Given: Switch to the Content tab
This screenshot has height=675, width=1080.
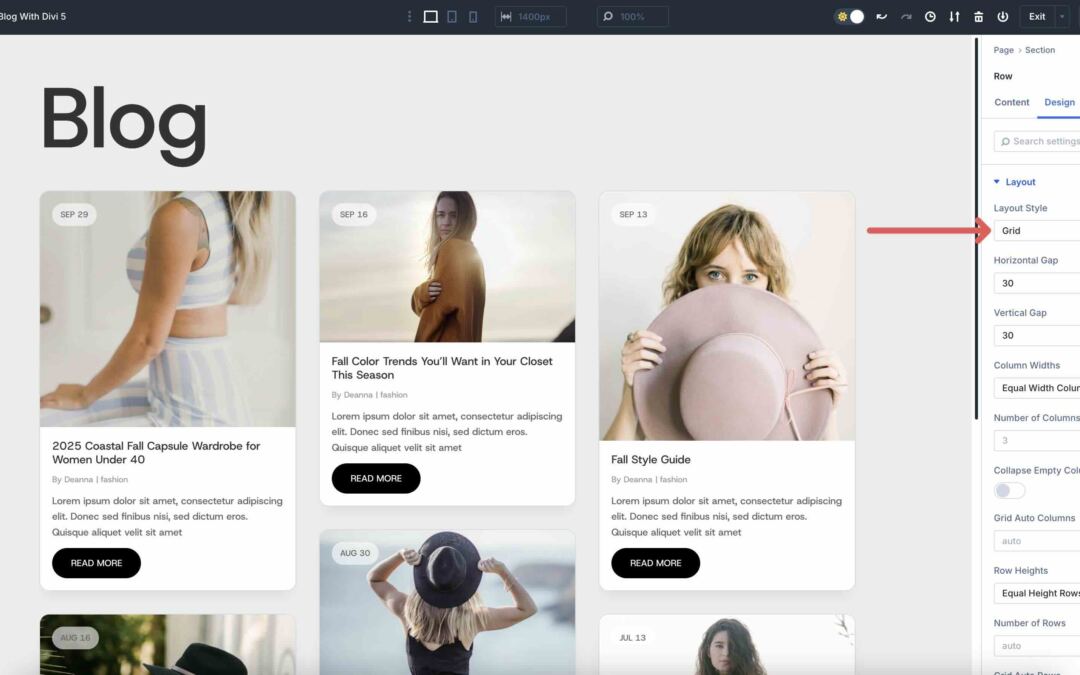Looking at the screenshot, I should pos(1011,102).
